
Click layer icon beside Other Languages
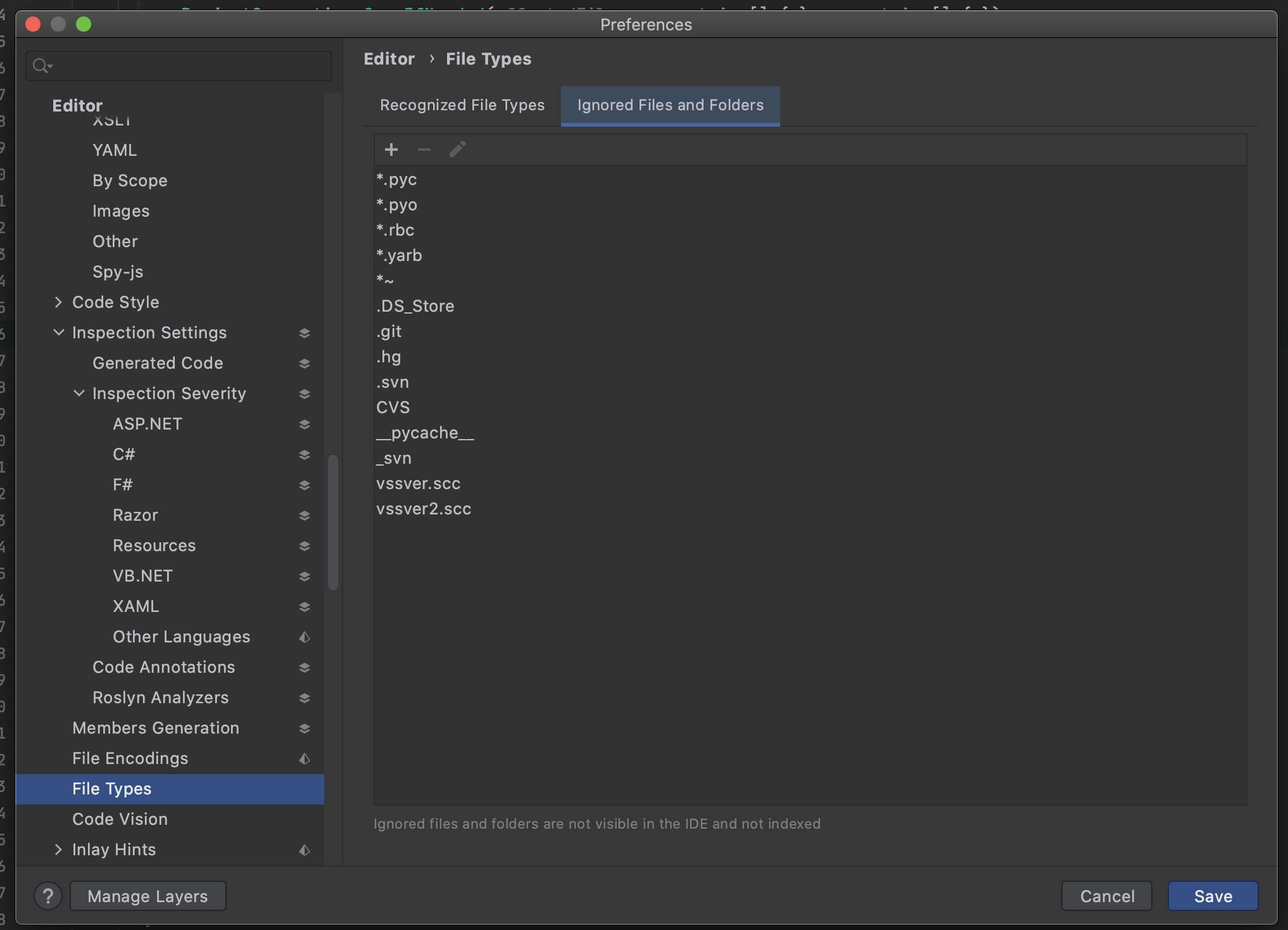click(305, 637)
